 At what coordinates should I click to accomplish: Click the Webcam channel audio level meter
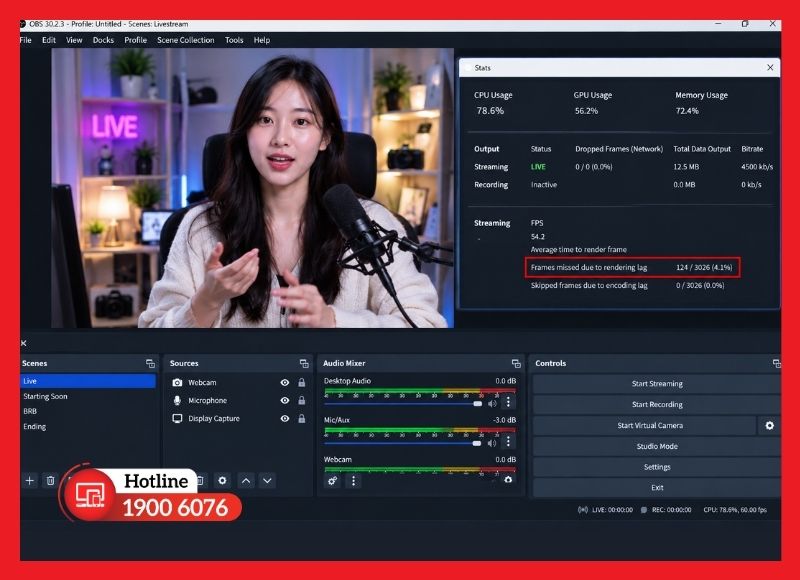pyautogui.click(x=419, y=470)
